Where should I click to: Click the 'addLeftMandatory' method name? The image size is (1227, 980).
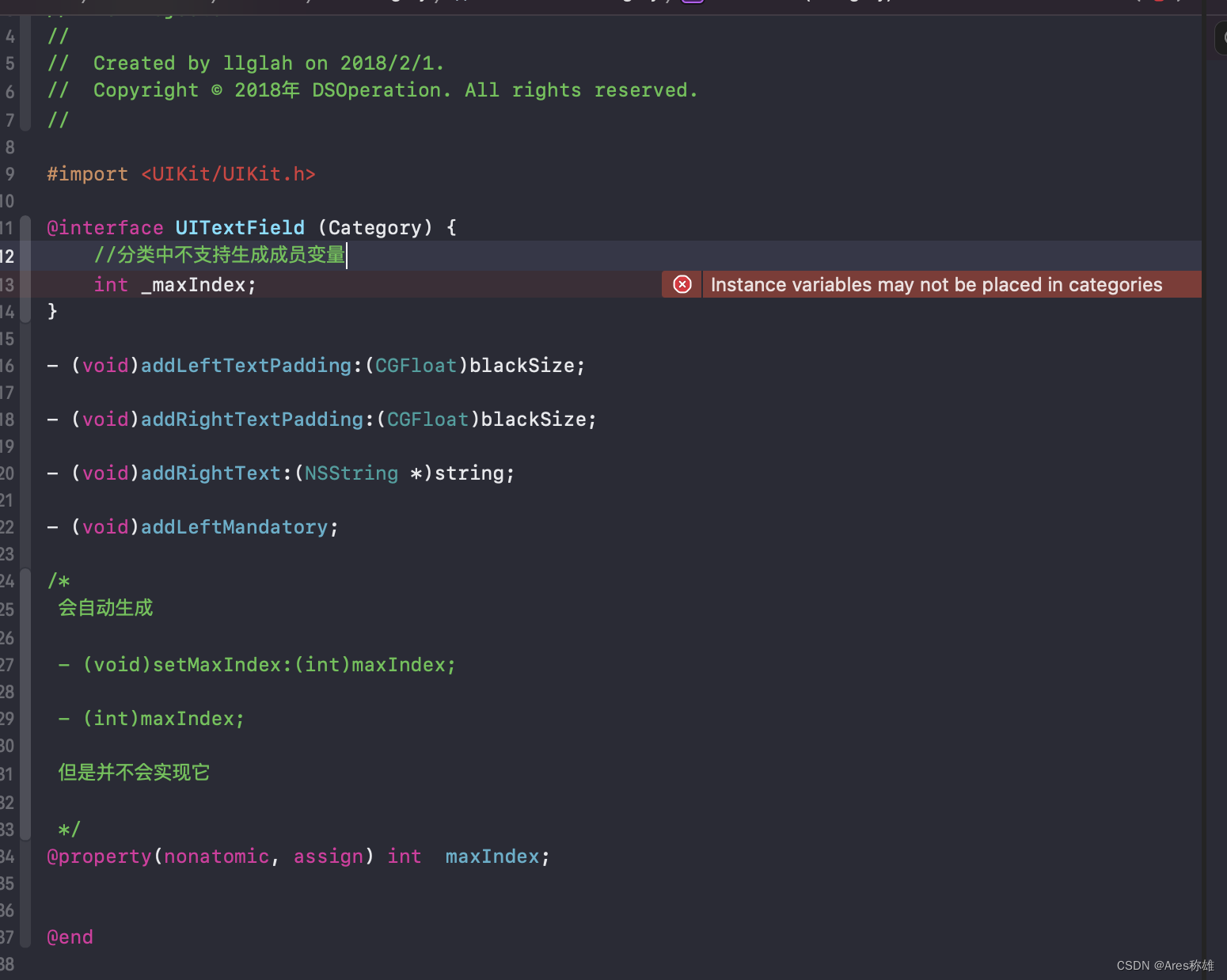click(x=234, y=527)
